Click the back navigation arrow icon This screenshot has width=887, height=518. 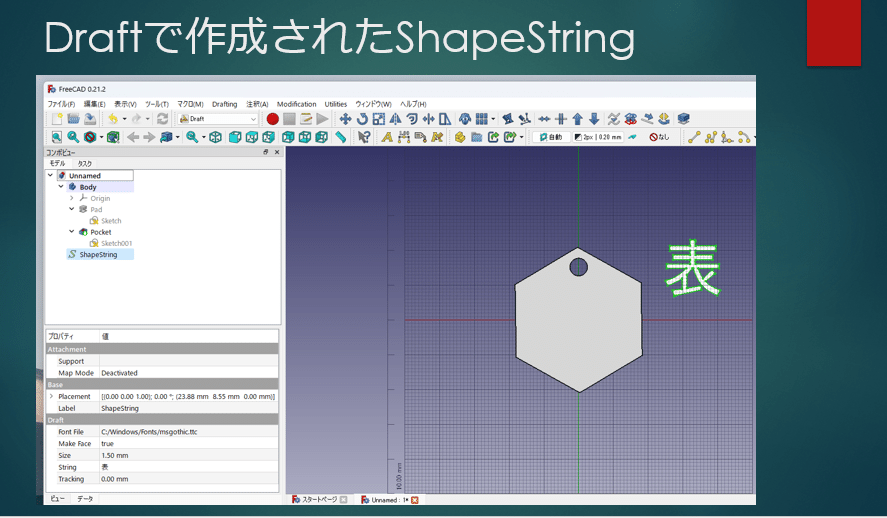(x=133, y=137)
